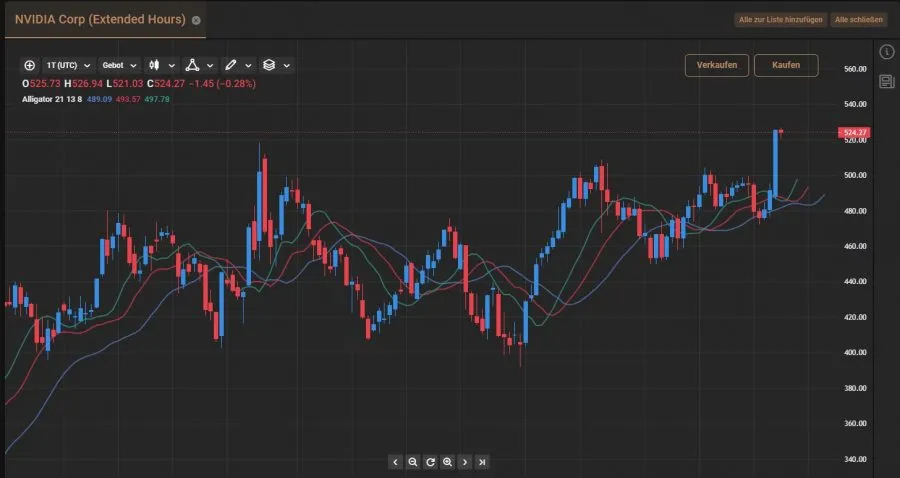Click the Alligator 21 13 8 indicator label
Image resolution: width=900 pixels, height=478 pixels.
52,99
